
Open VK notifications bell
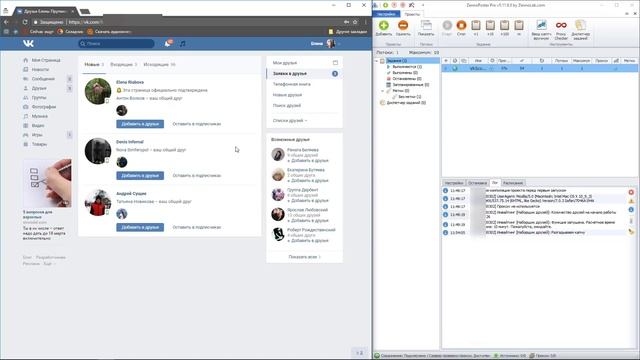pyautogui.click(x=168, y=43)
